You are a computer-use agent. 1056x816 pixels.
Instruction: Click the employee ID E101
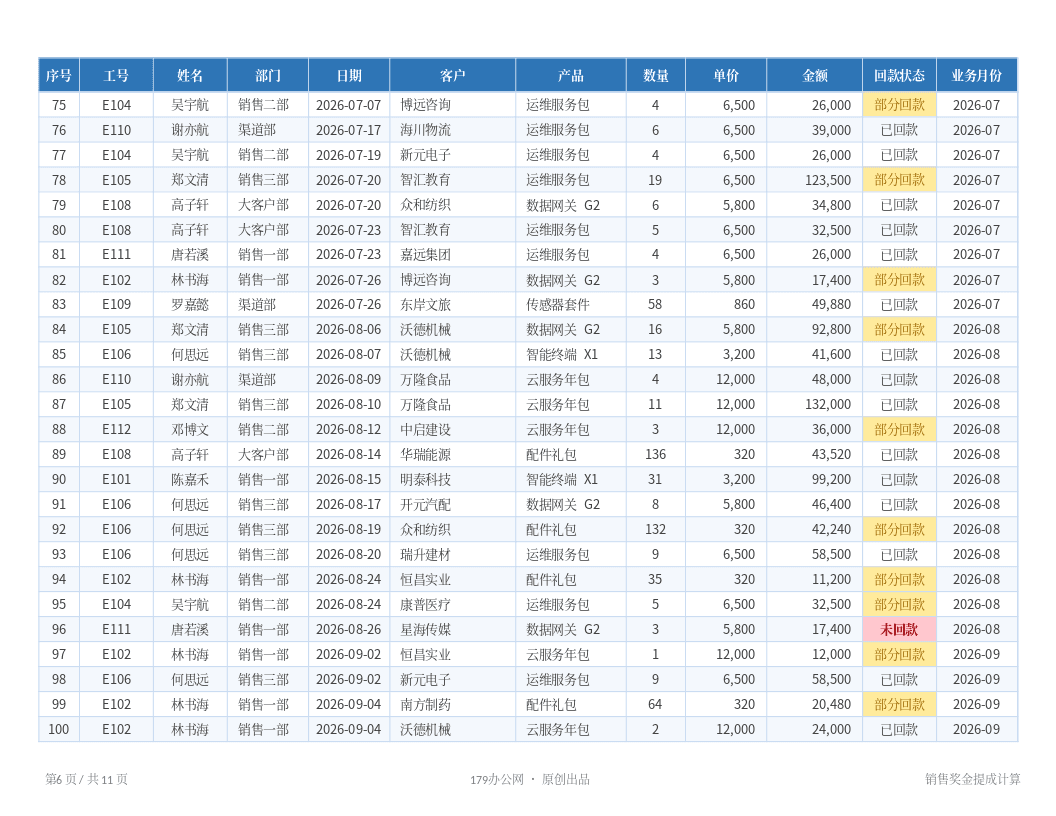pyautogui.click(x=117, y=479)
